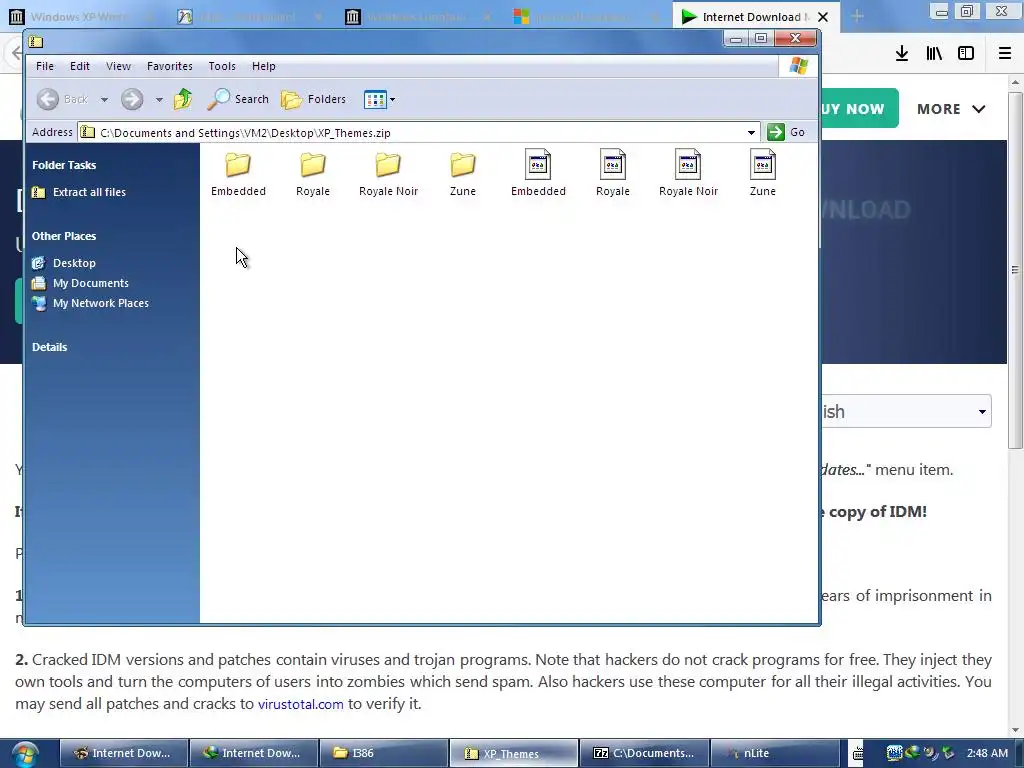Screen dimensions: 1024x768
Task: Click the address bar path field
Action: point(418,133)
